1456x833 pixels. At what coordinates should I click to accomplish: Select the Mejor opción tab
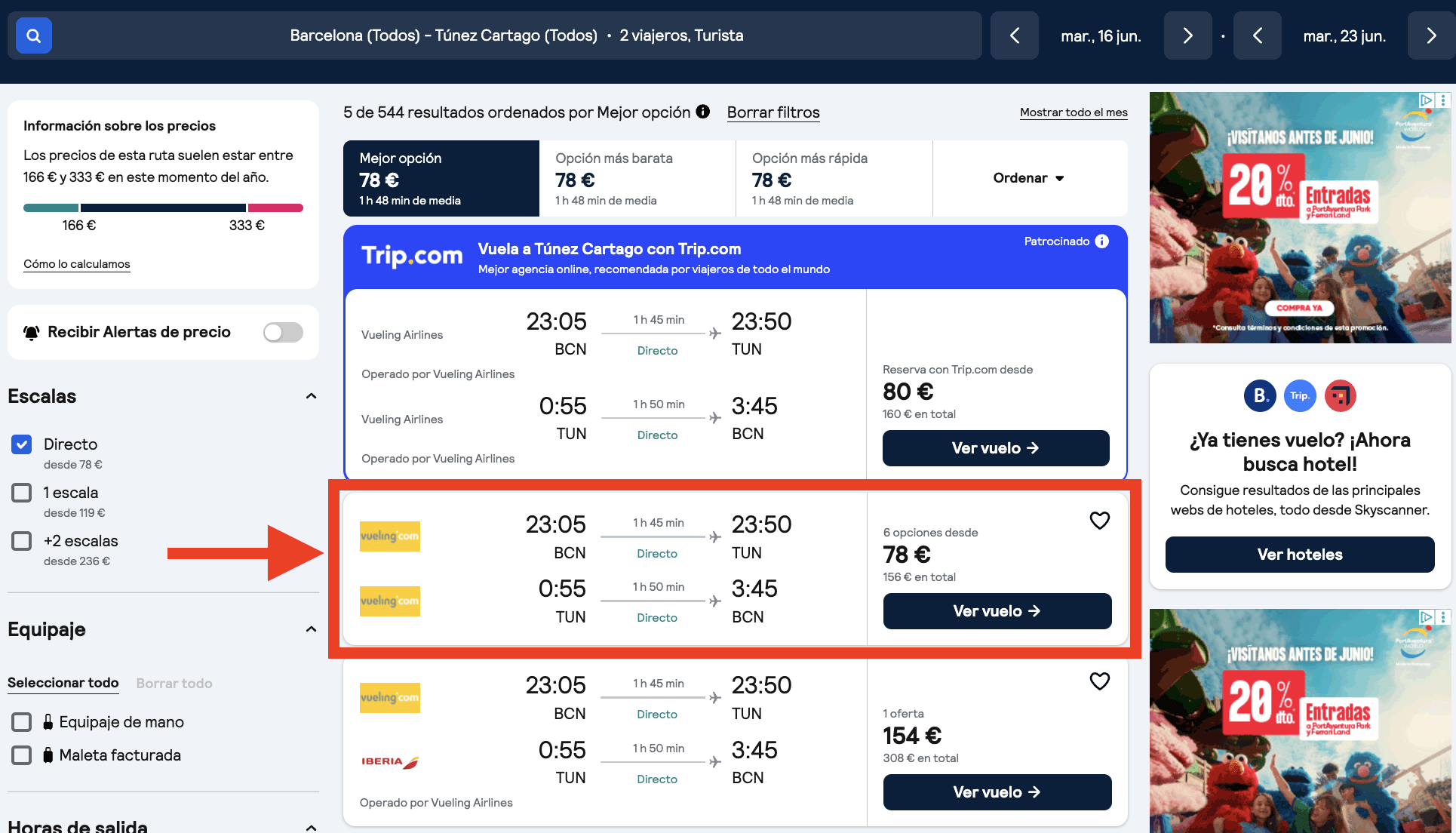(x=441, y=178)
